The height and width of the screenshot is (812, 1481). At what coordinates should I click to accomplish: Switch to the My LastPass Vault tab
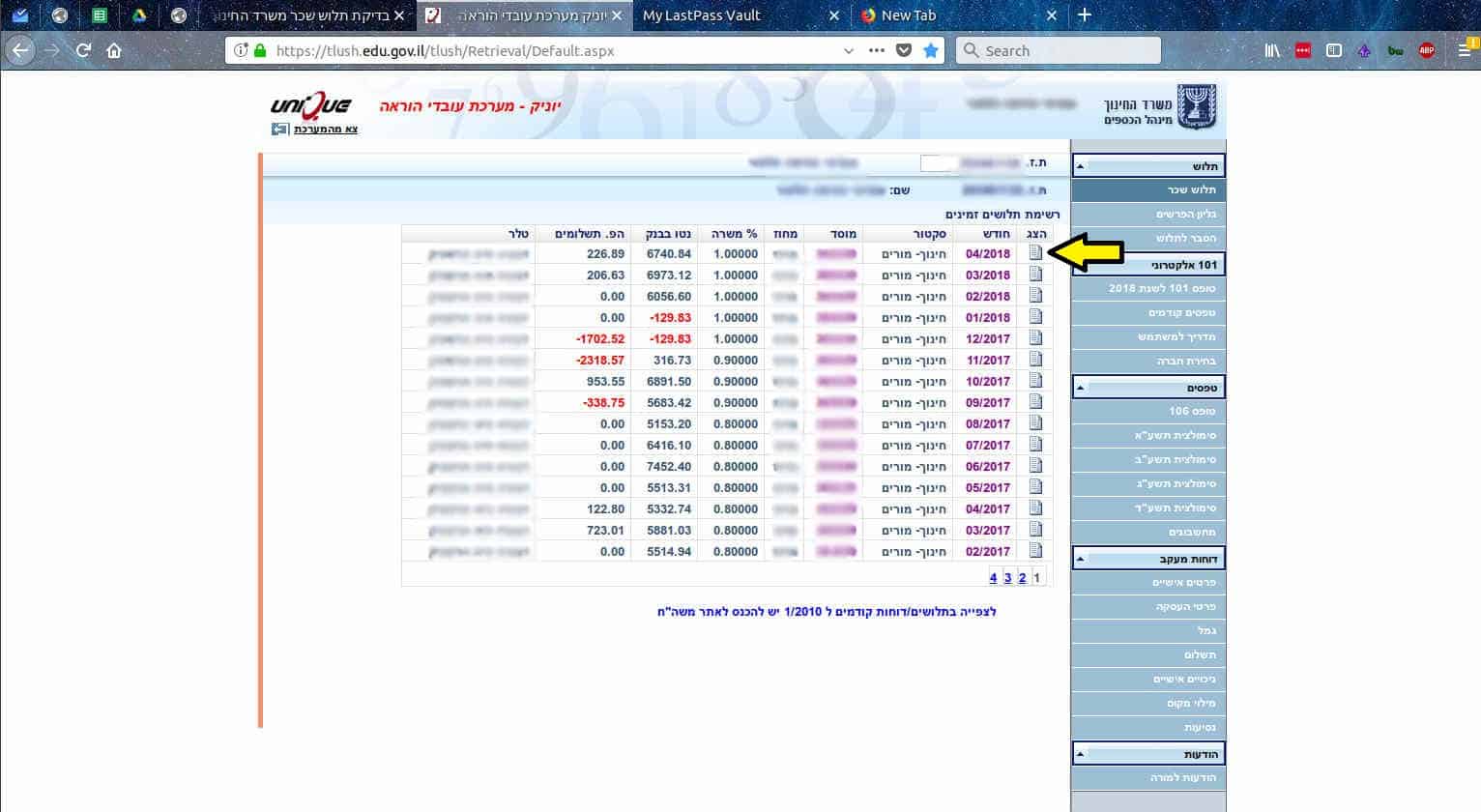coord(701,15)
